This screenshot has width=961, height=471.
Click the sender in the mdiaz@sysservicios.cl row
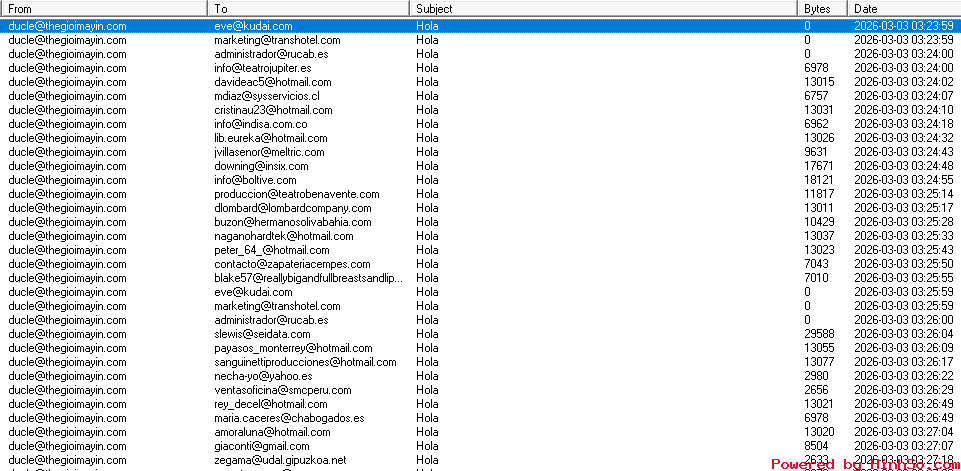tap(67, 96)
